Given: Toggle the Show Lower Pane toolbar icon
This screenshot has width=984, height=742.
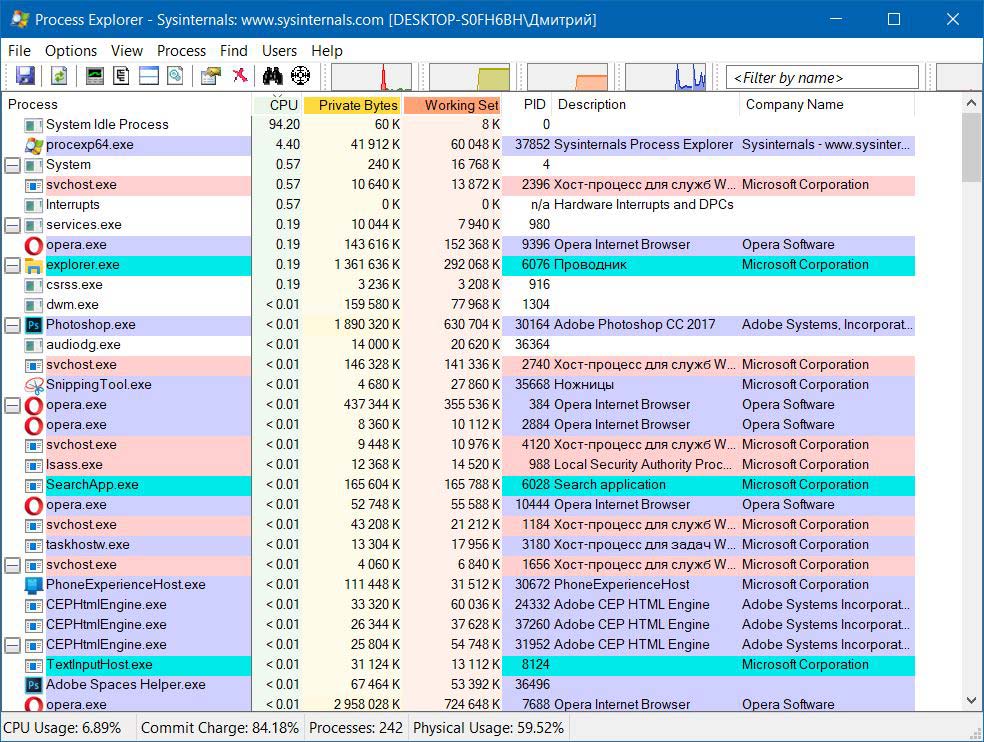Looking at the screenshot, I should tap(149, 76).
